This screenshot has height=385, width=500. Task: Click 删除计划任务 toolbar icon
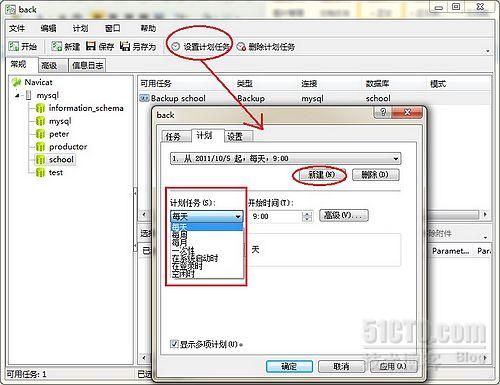(x=241, y=46)
